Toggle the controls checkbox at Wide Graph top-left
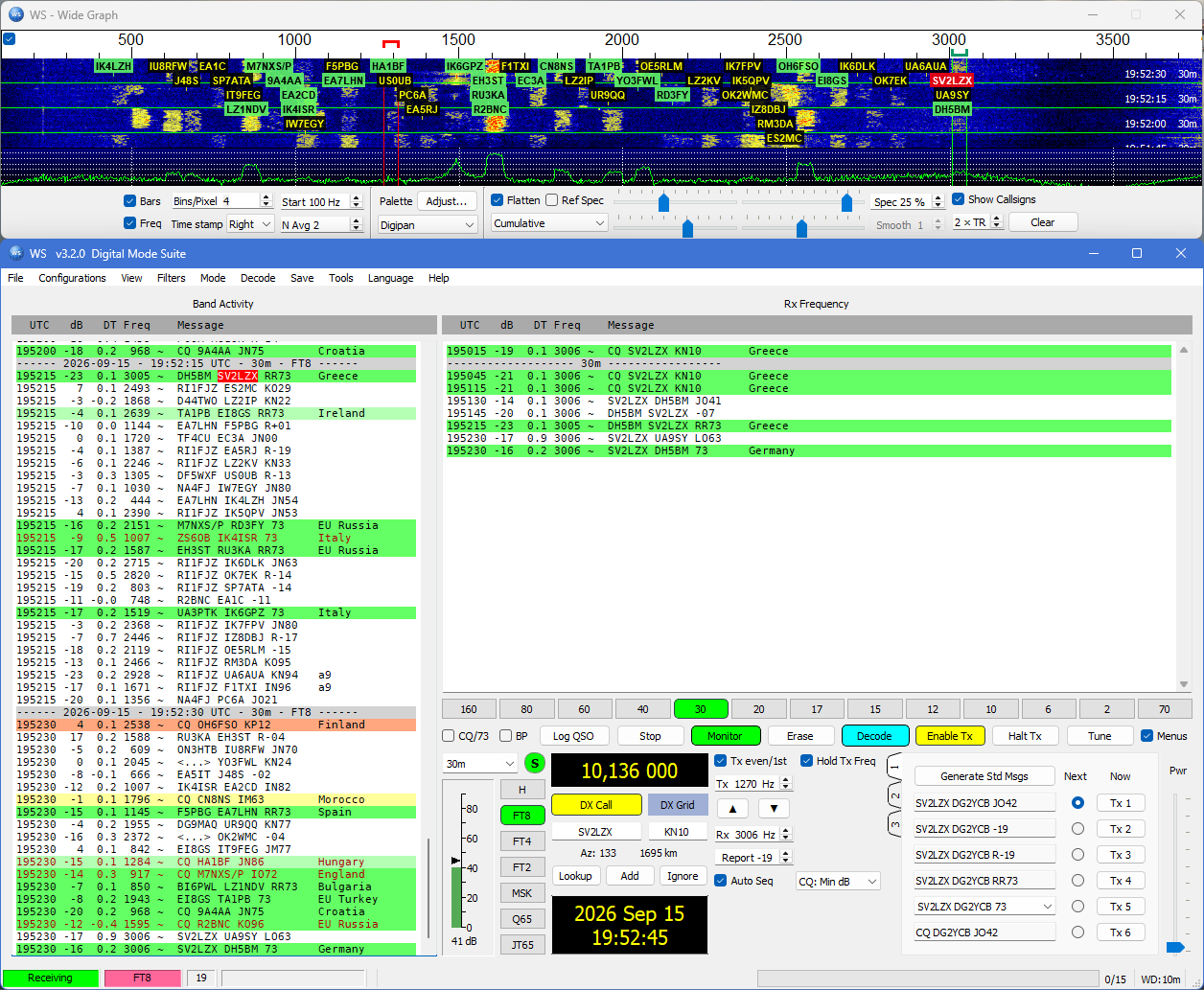Viewport: 1204px width, 990px height. tap(9, 39)
